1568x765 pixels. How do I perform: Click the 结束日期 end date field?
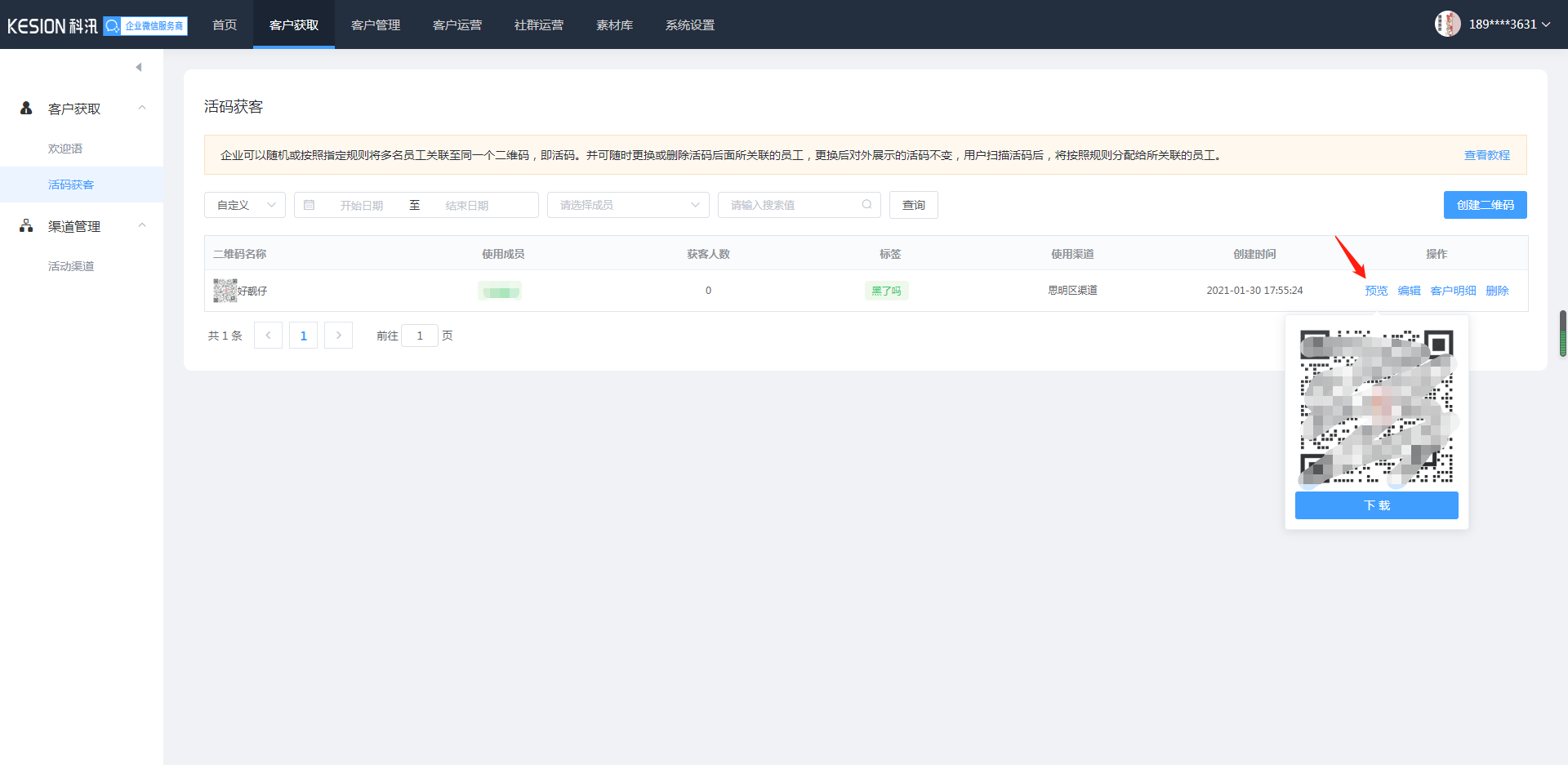click(x=467, y=206)
